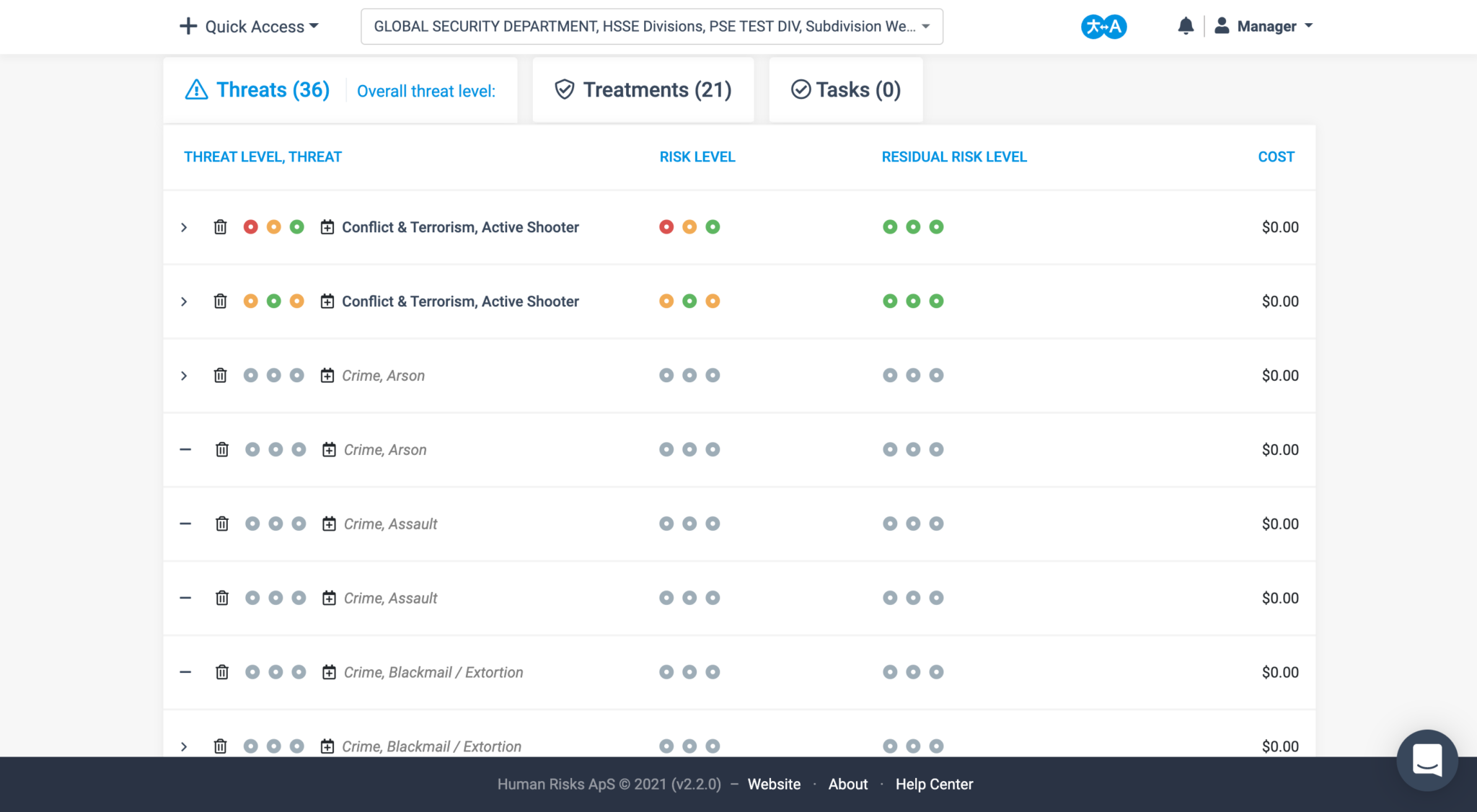The image size is (1477, 812).
Task: Click trash icon for first Crime, Arson row
Action: pyautogui.click(x=221, y=376)
